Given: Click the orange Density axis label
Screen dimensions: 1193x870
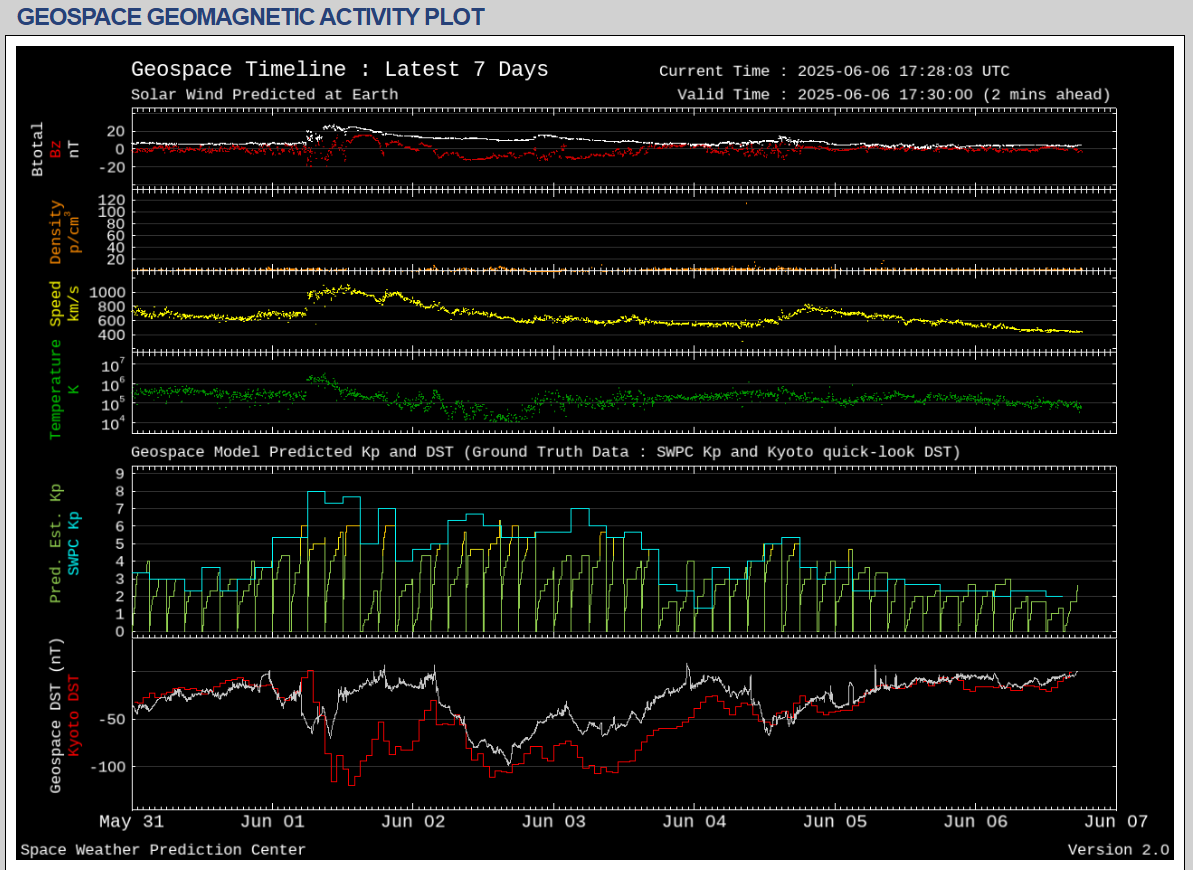Looking at the screenshot, I should coord(56,232).
